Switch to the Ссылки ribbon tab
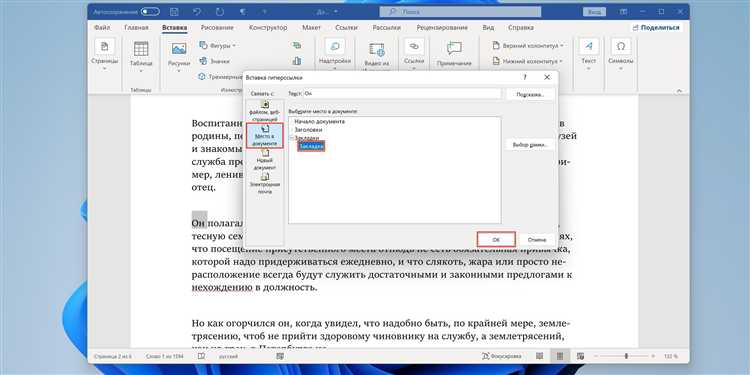This screenshot has height=375, width=750. (346, 28)
